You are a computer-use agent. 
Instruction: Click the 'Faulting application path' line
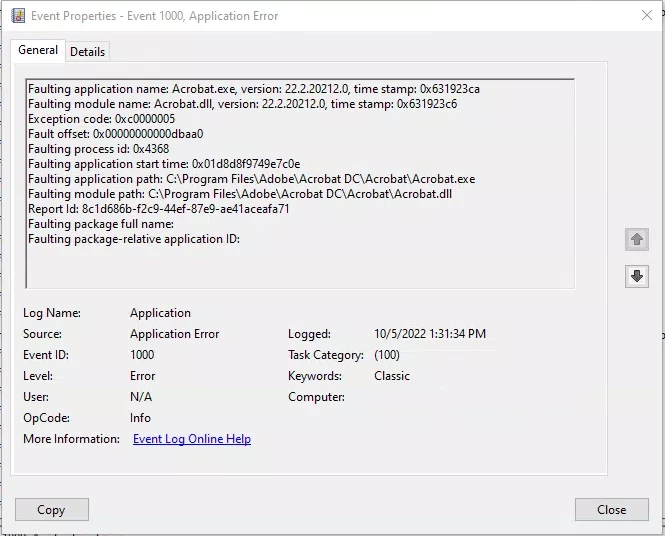pyautogui.click(x=251, y=179)
